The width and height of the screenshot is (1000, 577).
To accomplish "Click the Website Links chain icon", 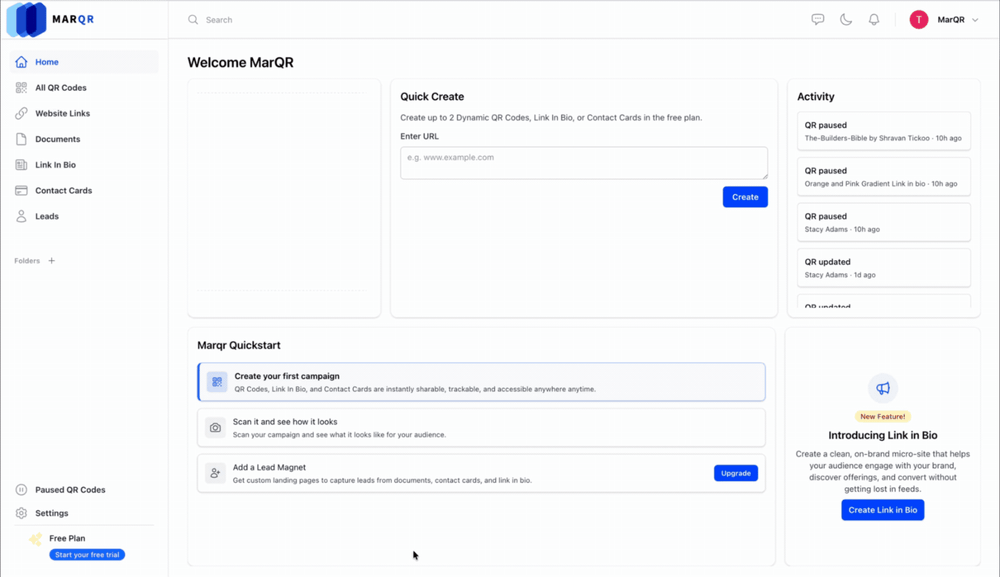I will [21, 113].
